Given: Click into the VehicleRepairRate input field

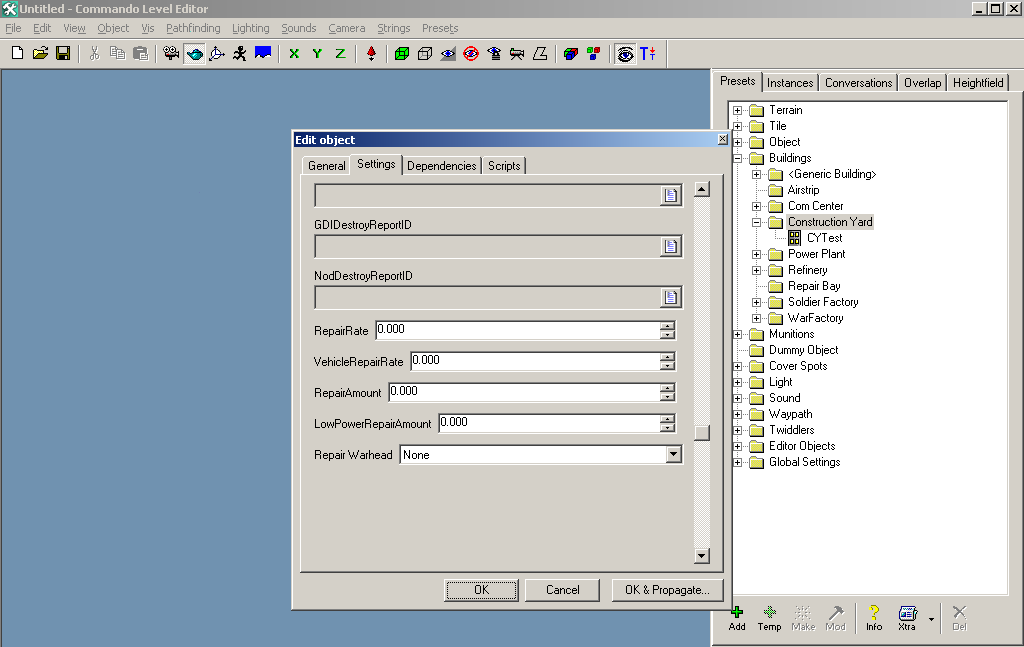Looking at the screenshot, I should click(534, 360).
